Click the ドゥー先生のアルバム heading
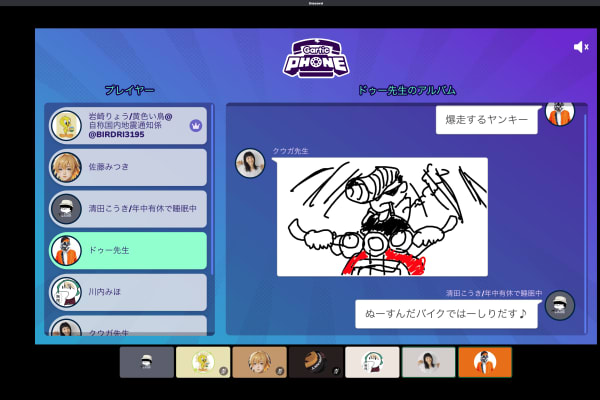Image resolution: width=600 pixels, height=400 pixels. (x=407, y=90)
